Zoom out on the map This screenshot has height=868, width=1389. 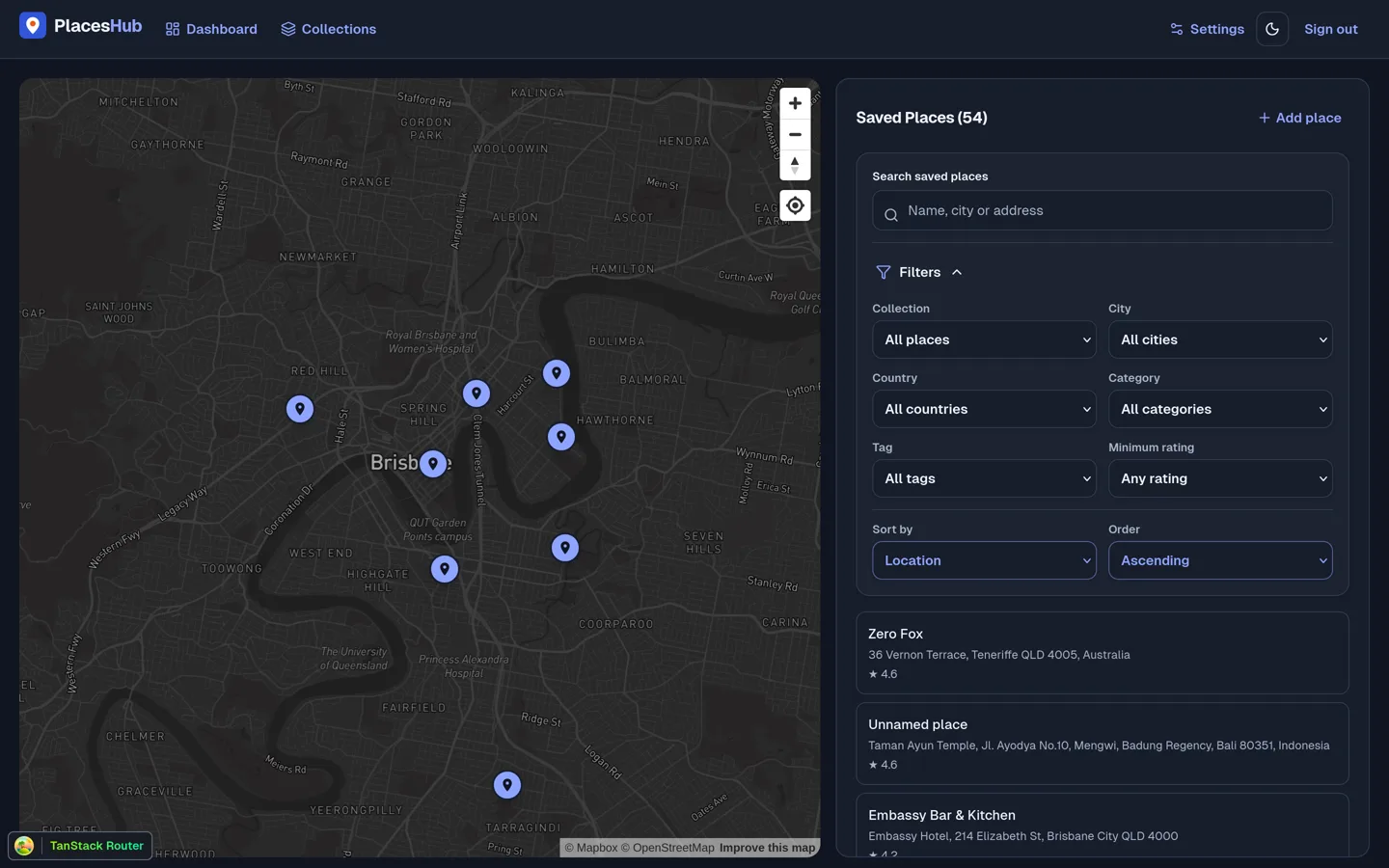tap(795, 134)
